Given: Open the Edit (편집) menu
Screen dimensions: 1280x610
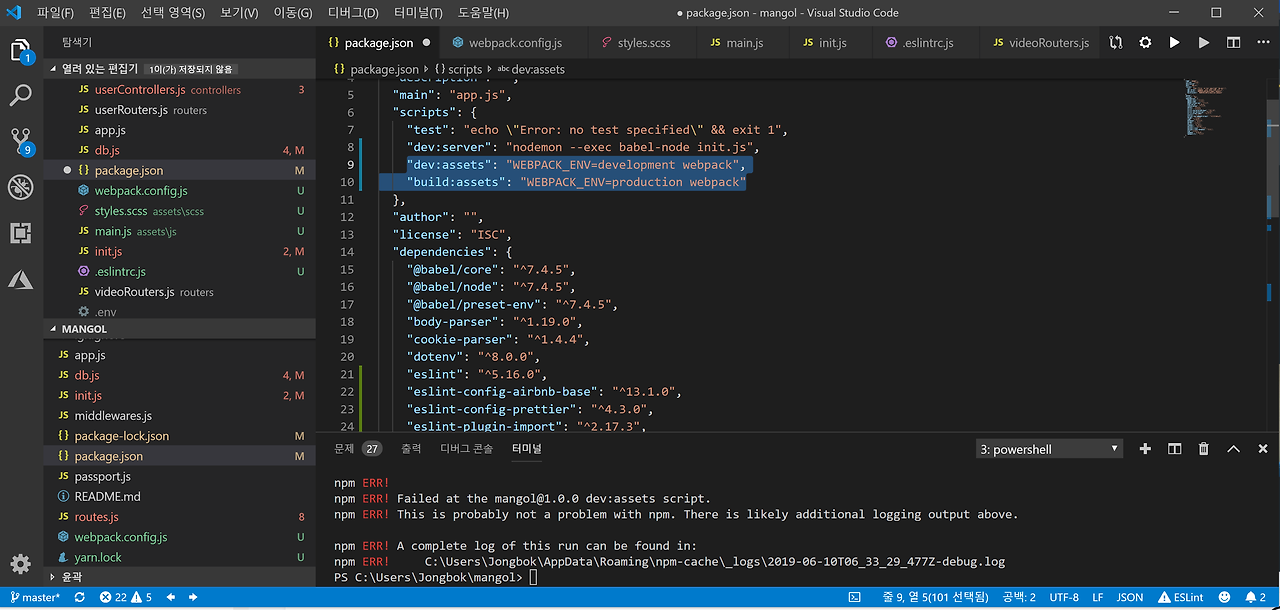Looking at the screenshot, I should [107, 13].
